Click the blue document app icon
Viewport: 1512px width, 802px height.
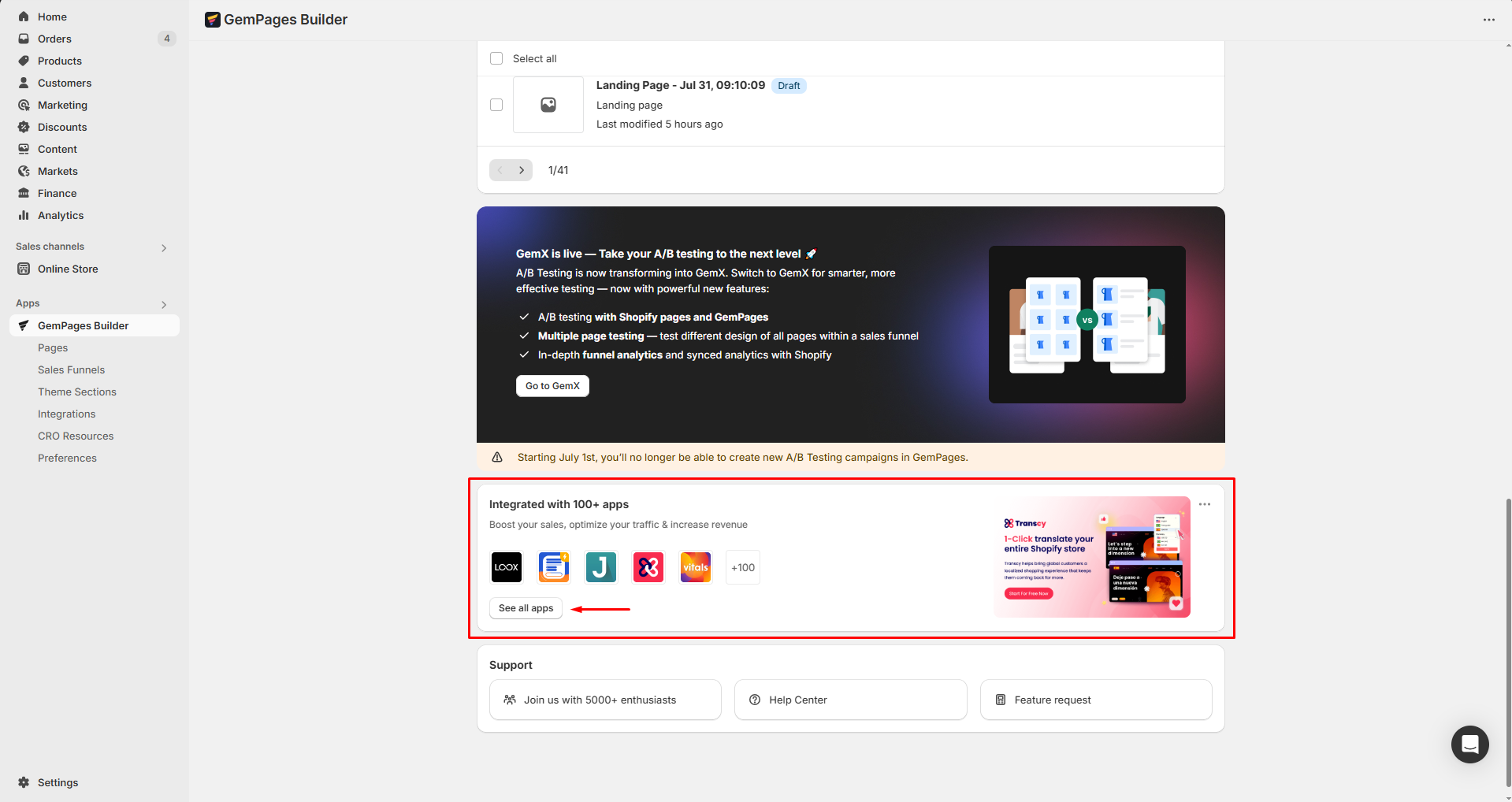click(554, 567)
